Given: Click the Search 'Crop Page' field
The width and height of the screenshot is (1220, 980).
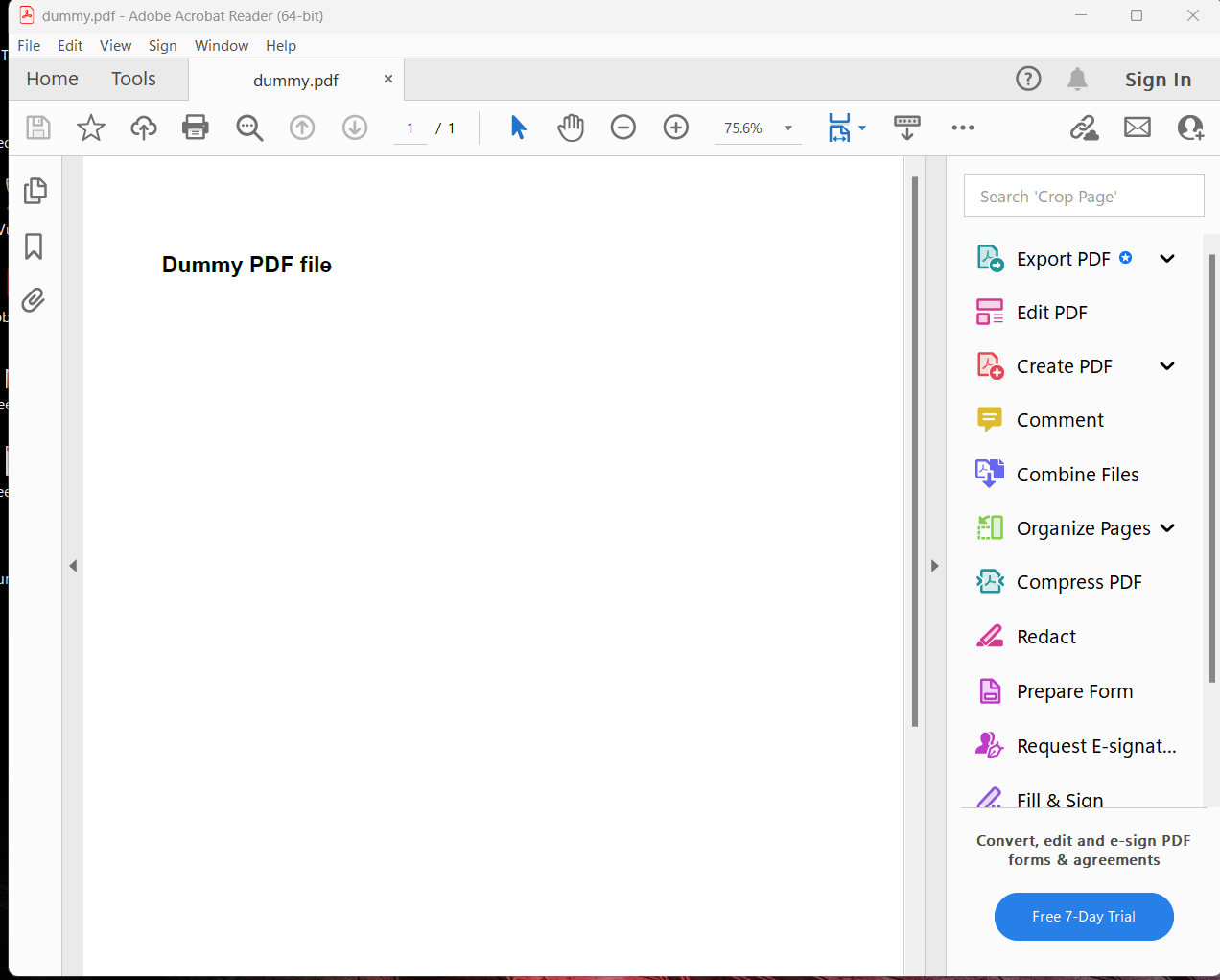Looking at the screenshot, I should tap(1084, 196).
